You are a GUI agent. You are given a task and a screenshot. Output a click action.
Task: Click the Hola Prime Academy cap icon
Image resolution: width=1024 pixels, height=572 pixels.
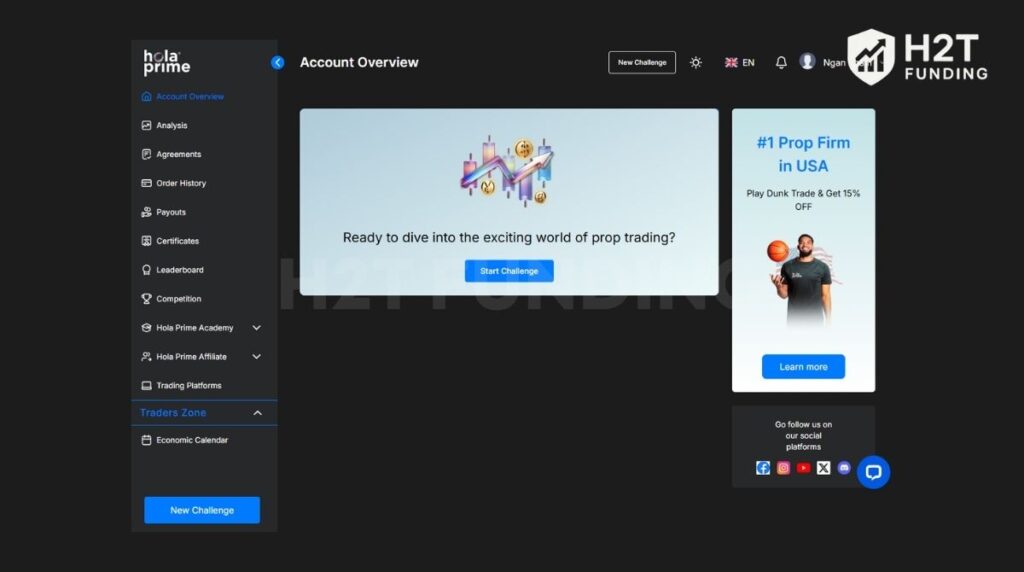[x=146, y=328]
